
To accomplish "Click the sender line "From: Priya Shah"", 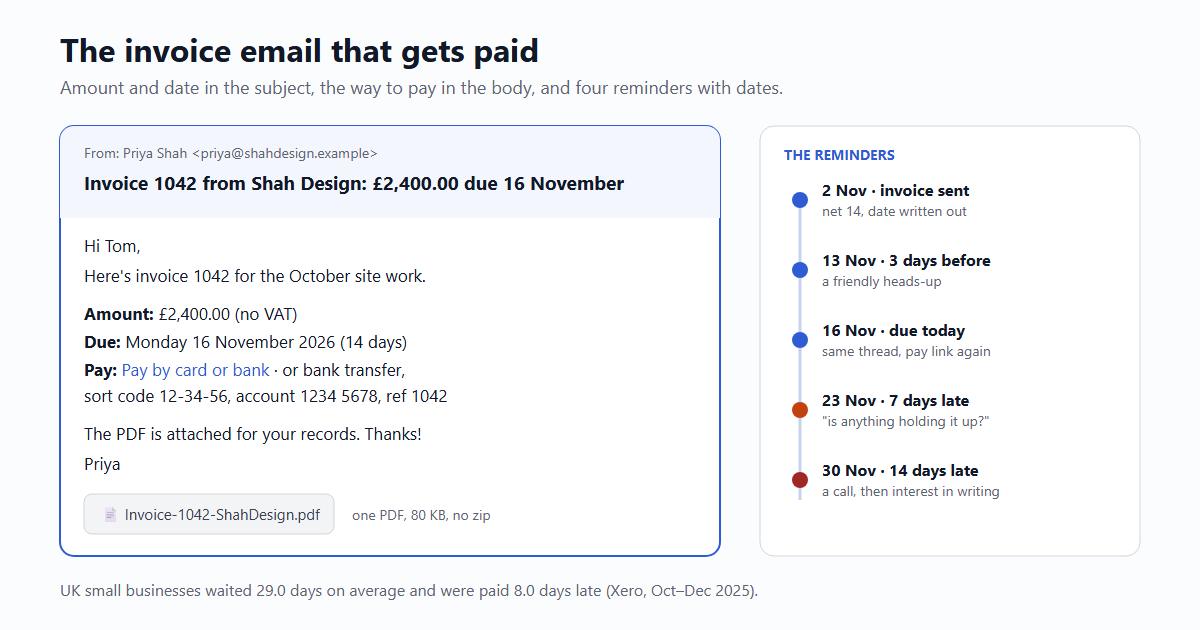I will (x=231, y=153).
